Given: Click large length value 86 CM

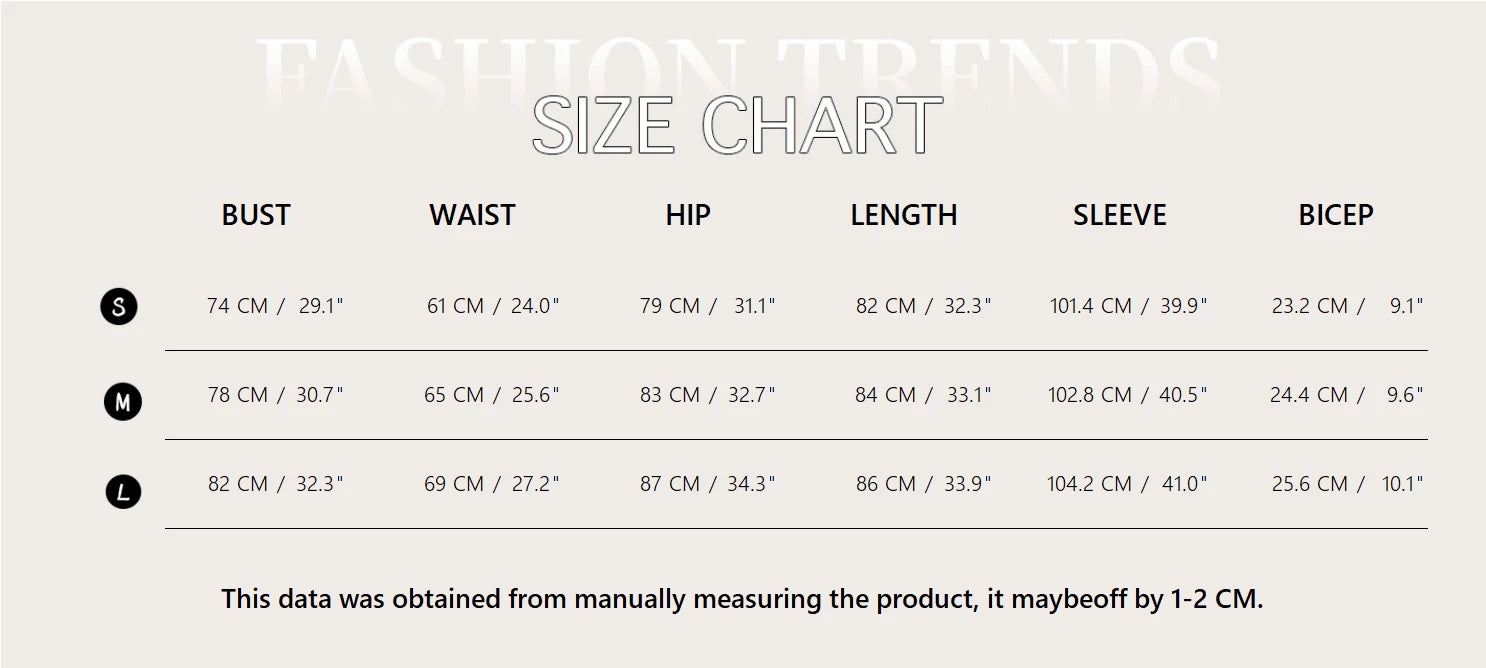Looking at the screenshot, I should pyautogui.click(x=886, y=484).
